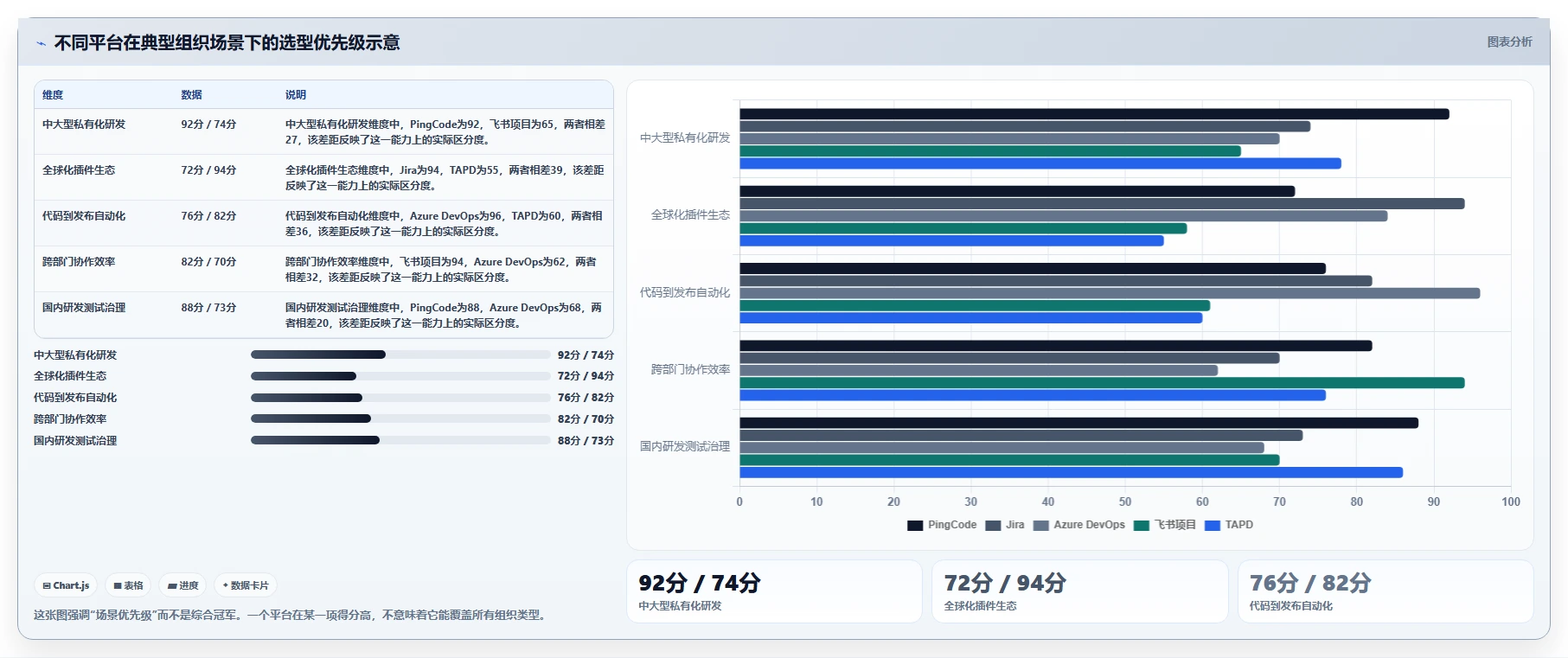Select the 跨部门协作效率 cell in the table
The height and width of the screenshot is (658, 1568).
pos(79,262)
